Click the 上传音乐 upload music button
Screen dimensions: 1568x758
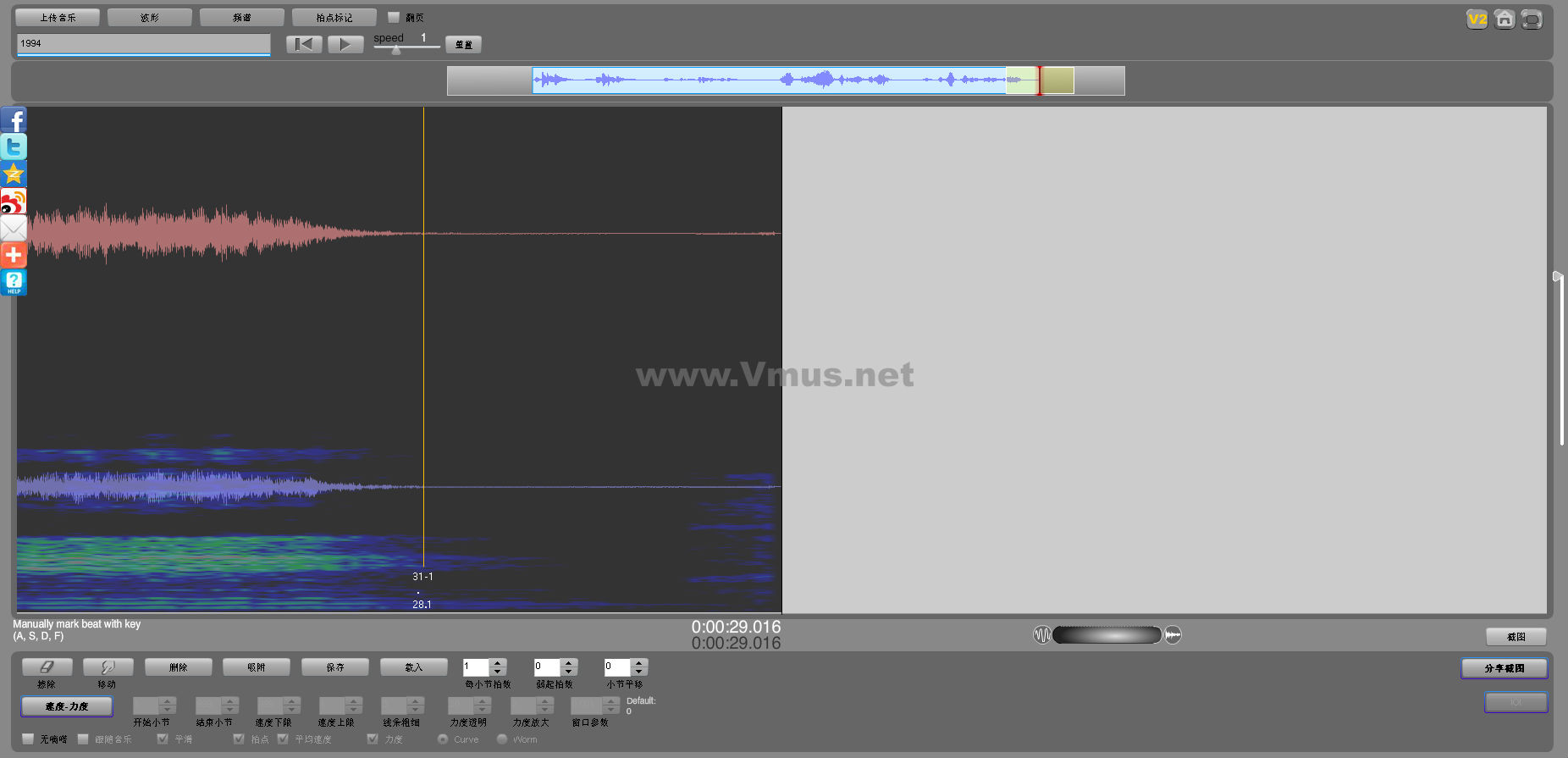click(x=58, y=18)
